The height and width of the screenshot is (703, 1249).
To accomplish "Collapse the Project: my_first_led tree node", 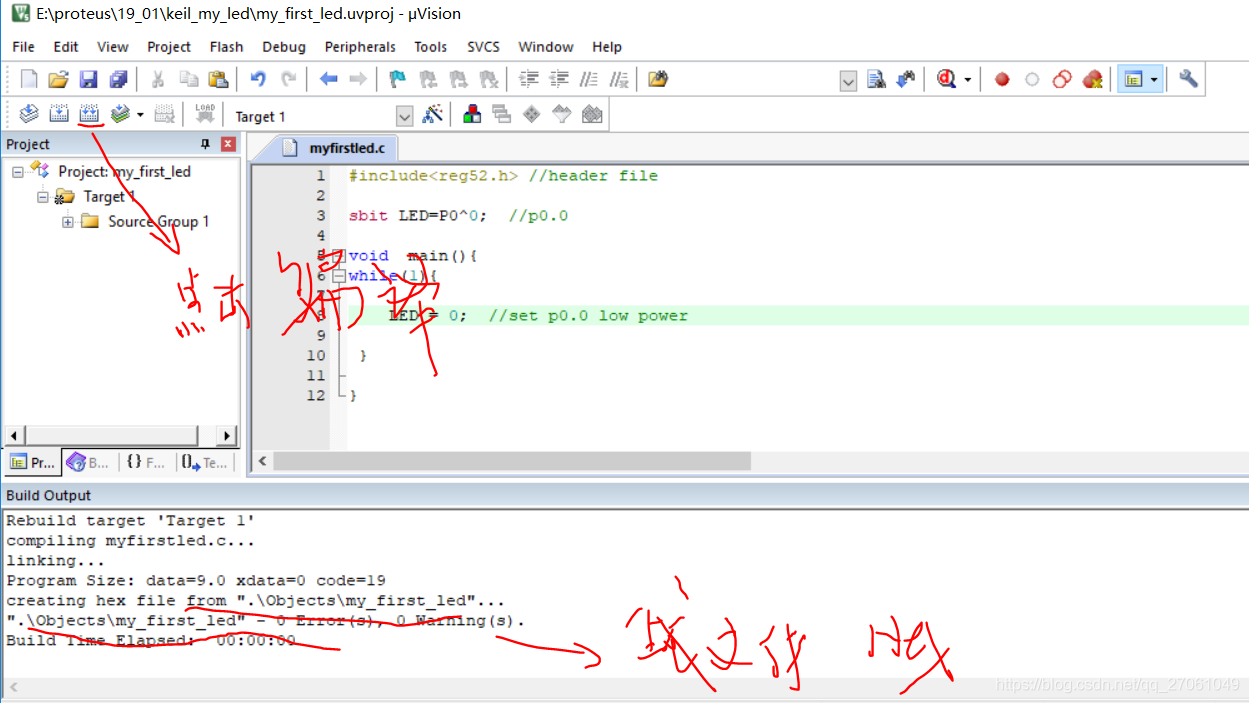I will [18, 172].
